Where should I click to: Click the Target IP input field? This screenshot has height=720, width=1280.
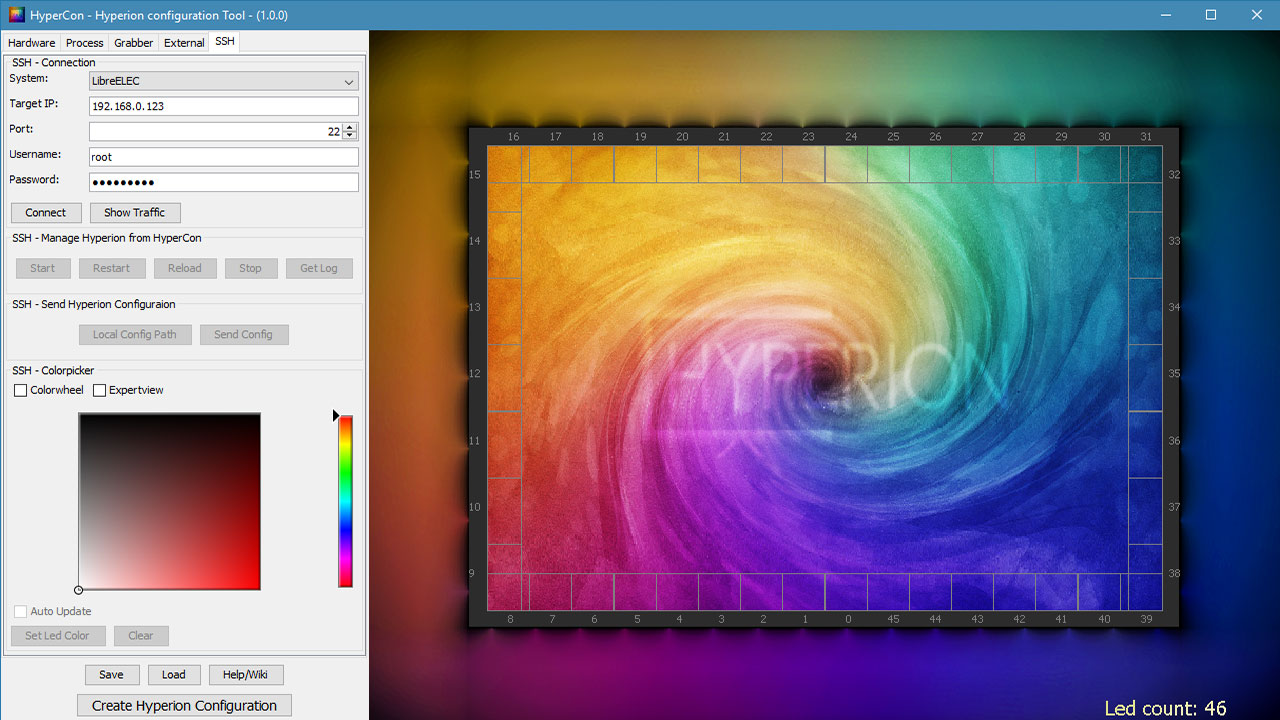tap(223, 106)
